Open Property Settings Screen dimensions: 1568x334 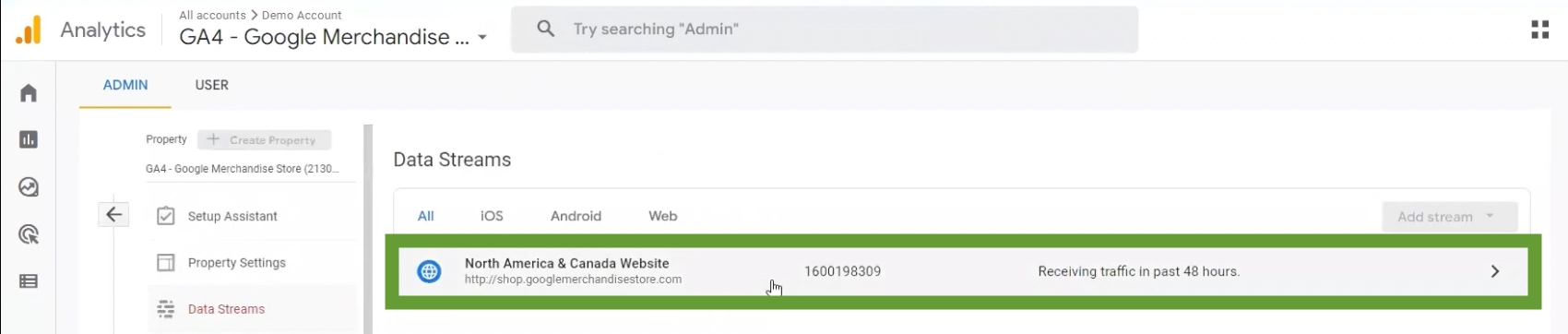click(236, 263)
